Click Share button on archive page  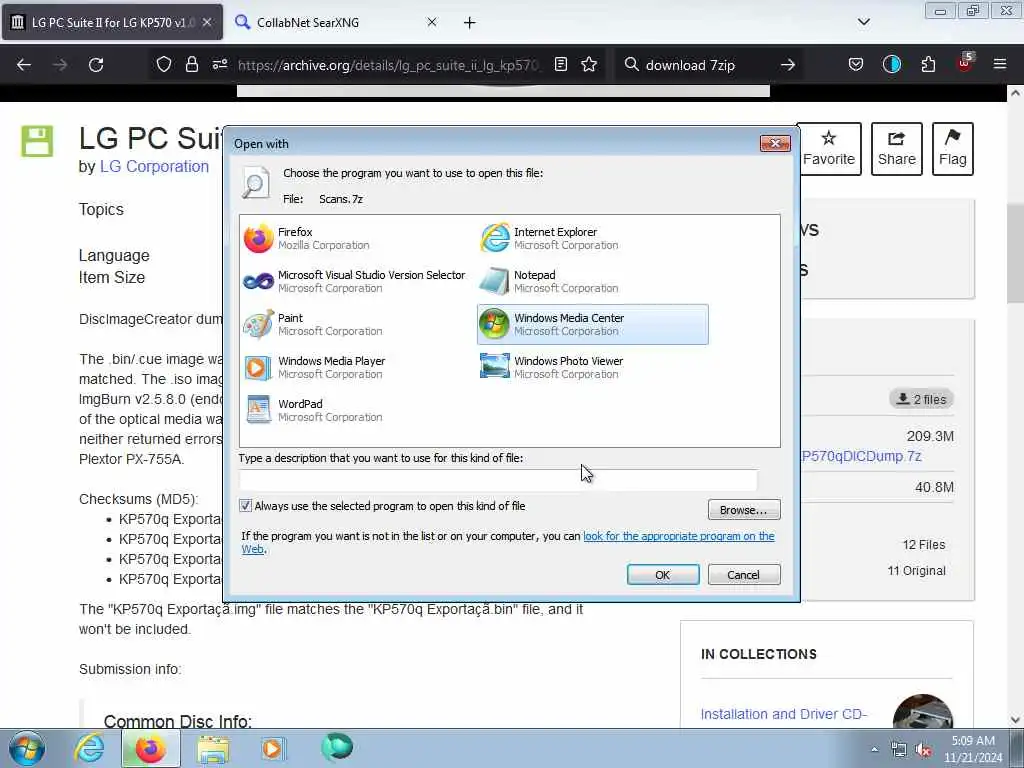tap(897, 149)
